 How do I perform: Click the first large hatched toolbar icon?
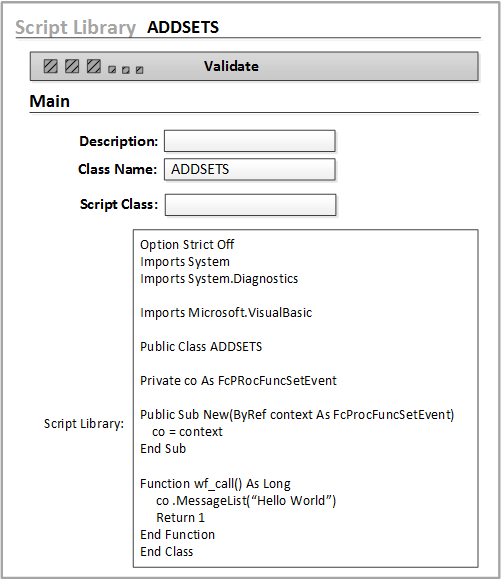tap(50, 66)
